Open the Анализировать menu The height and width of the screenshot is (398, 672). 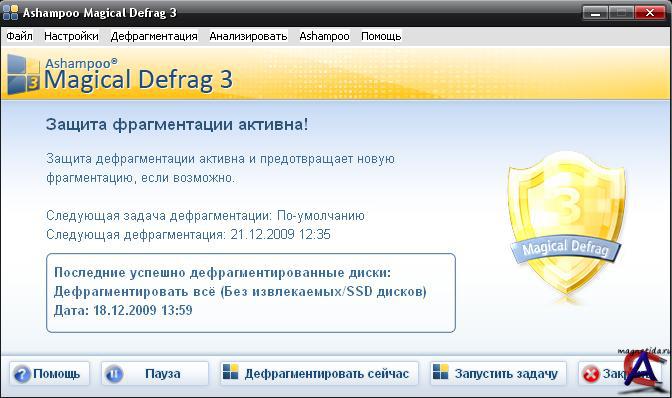(x=248, y=36)
